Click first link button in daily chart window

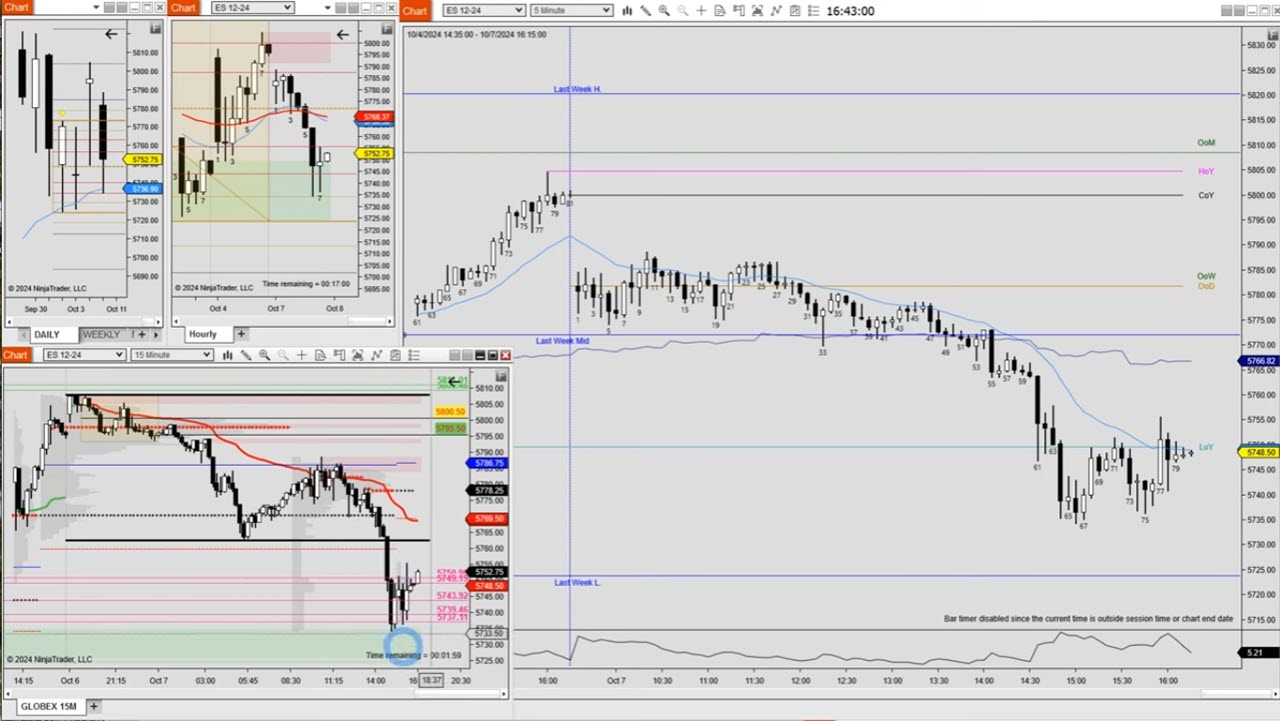109,8
